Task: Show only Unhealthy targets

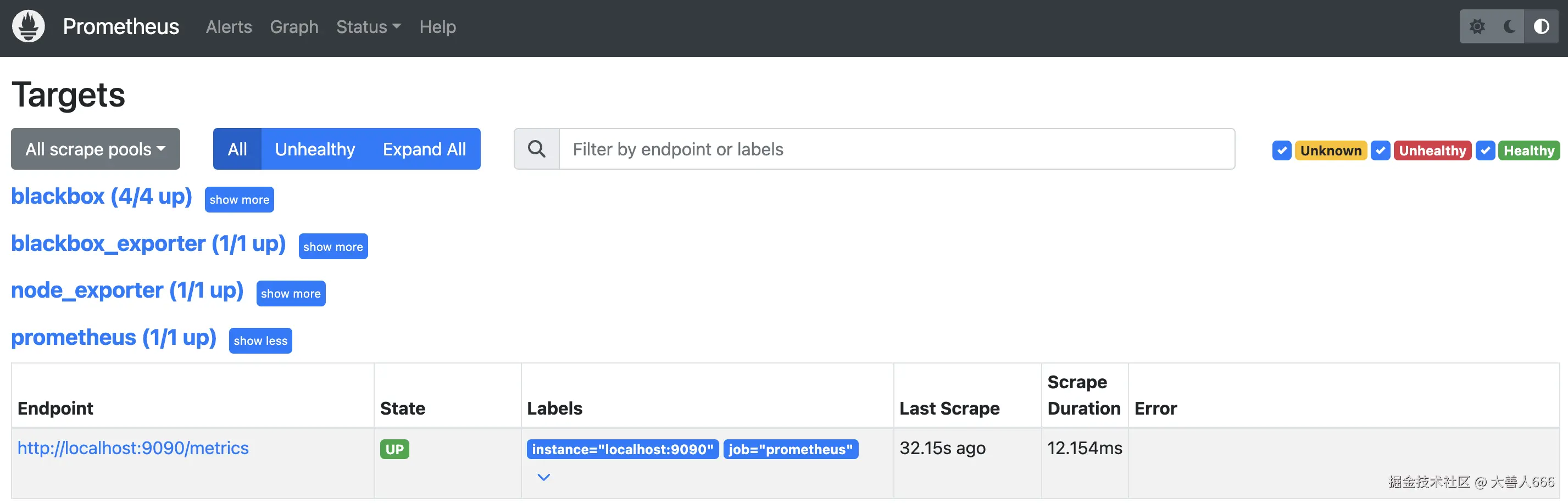Action: pos(315,149)
